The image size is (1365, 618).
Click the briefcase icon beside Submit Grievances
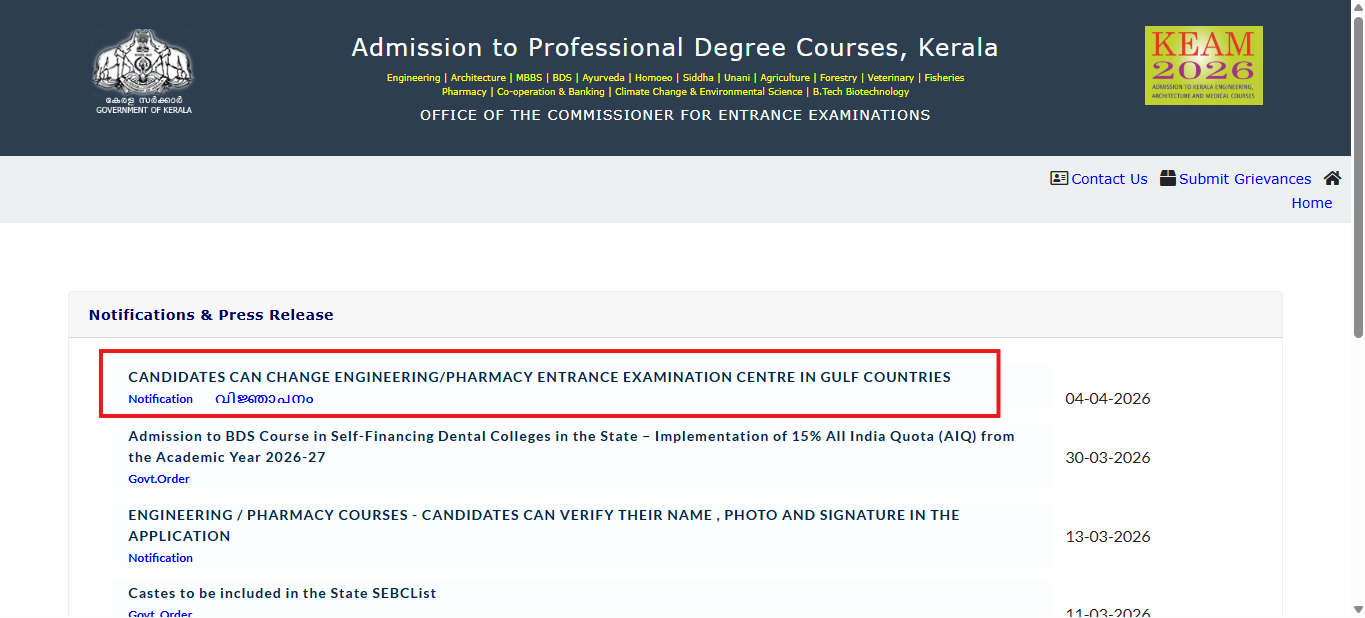tap(1167, 177)
